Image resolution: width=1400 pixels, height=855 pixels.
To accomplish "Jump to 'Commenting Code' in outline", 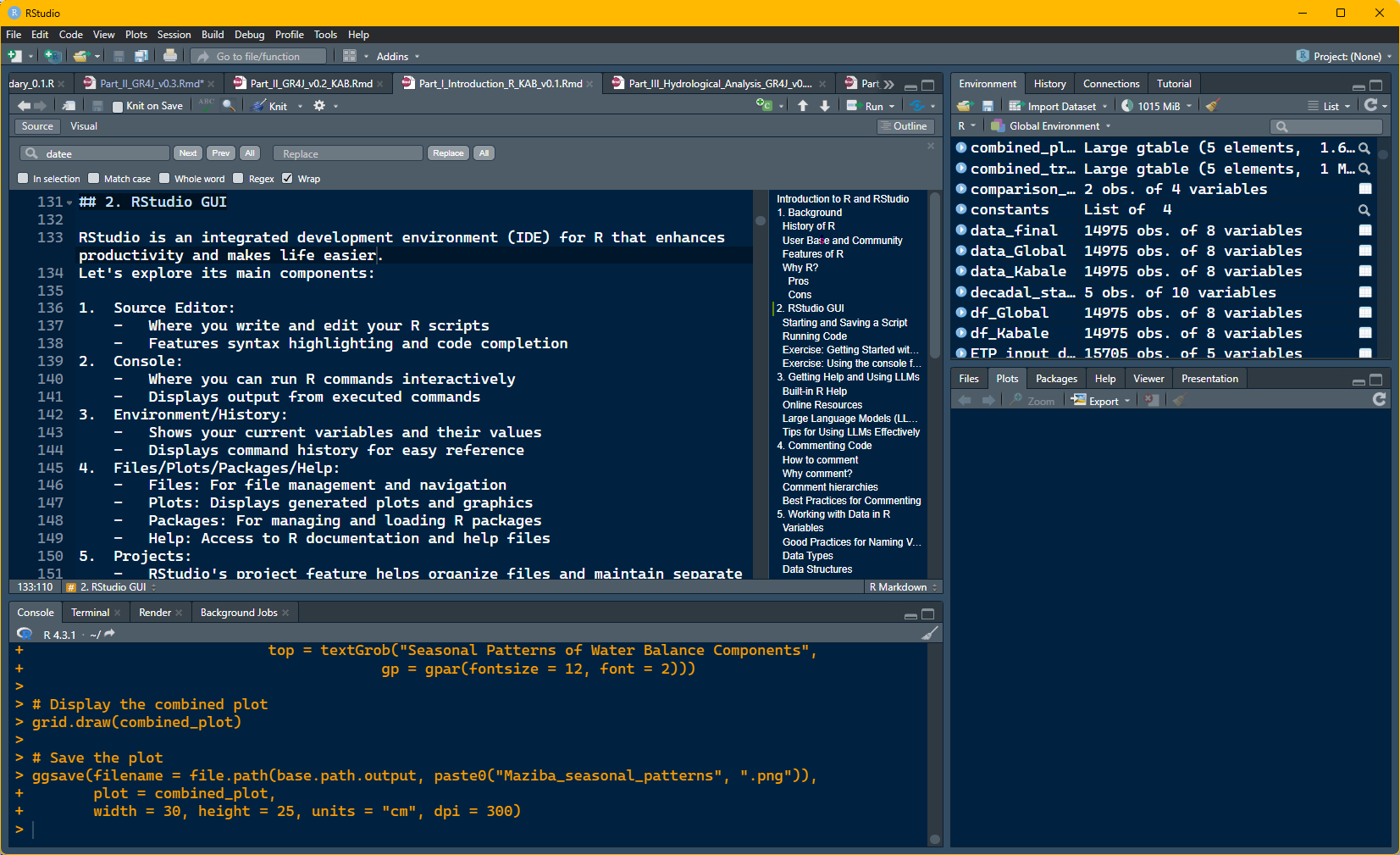I will pos(829,446).
